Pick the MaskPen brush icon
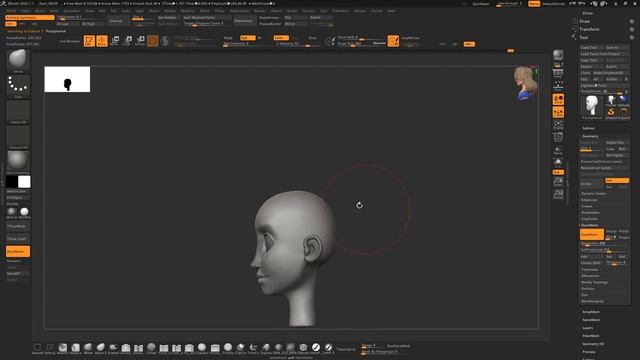 point(62,348)
